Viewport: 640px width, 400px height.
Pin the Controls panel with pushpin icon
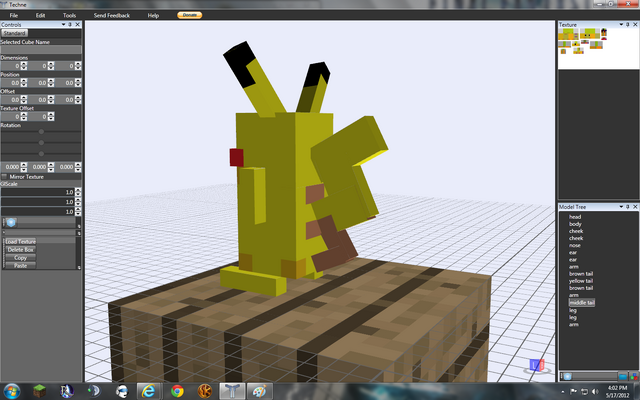pos(70,24)
